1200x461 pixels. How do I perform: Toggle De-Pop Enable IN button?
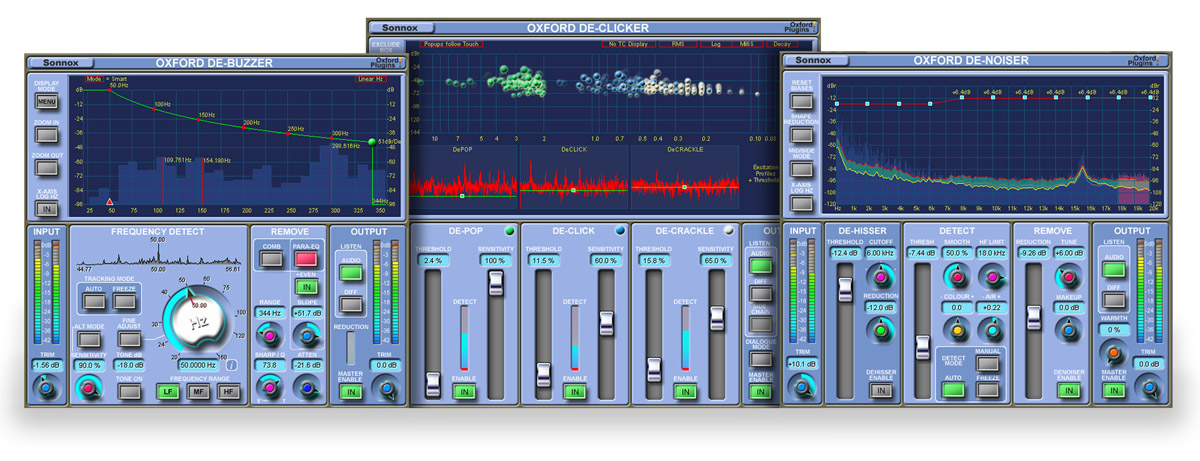[461, 392]
